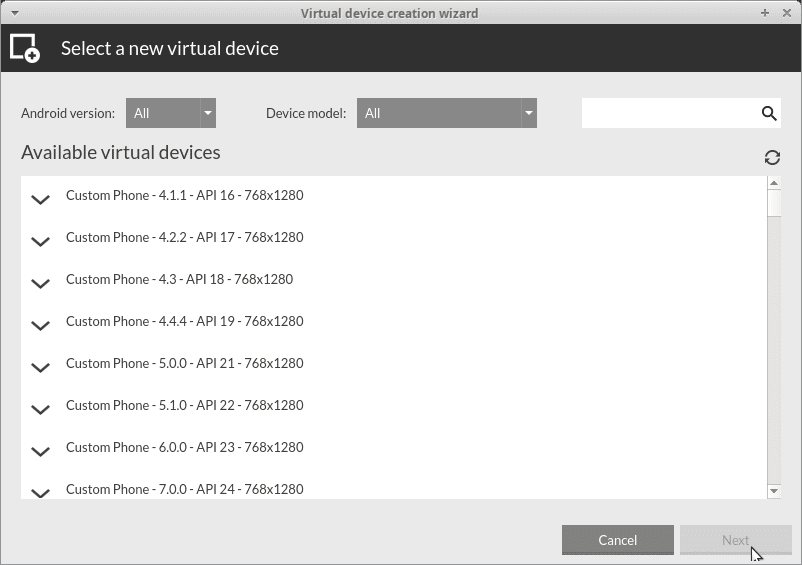Click the refresh available devices icon
Screen dimensions: 802x565
tap(772, 157)
